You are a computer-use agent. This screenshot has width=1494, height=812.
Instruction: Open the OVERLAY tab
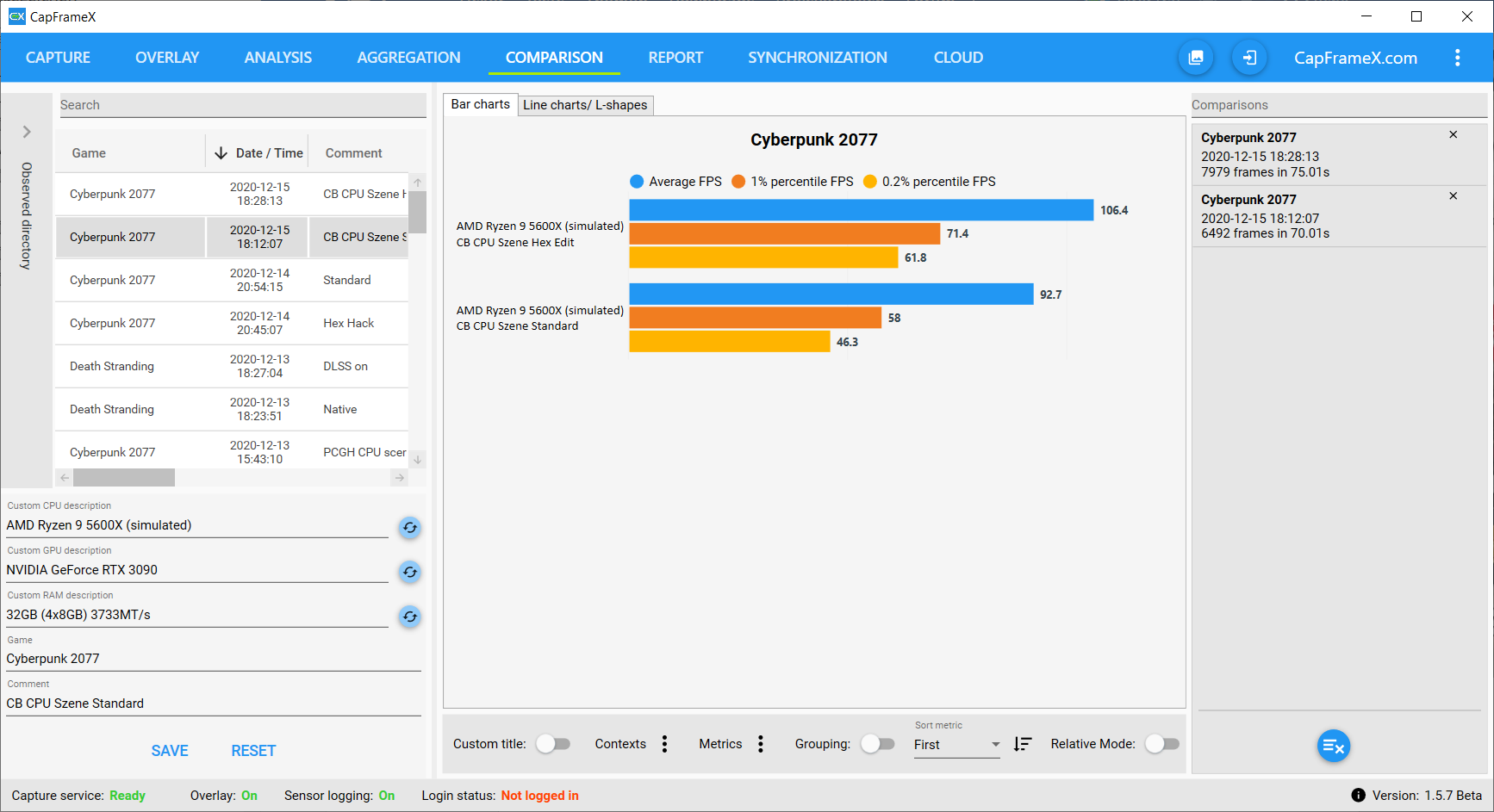click(x=167, y=58)
